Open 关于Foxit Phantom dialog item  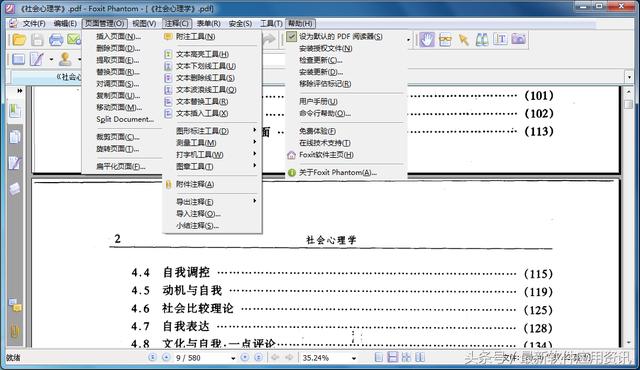tap(337, 172)
